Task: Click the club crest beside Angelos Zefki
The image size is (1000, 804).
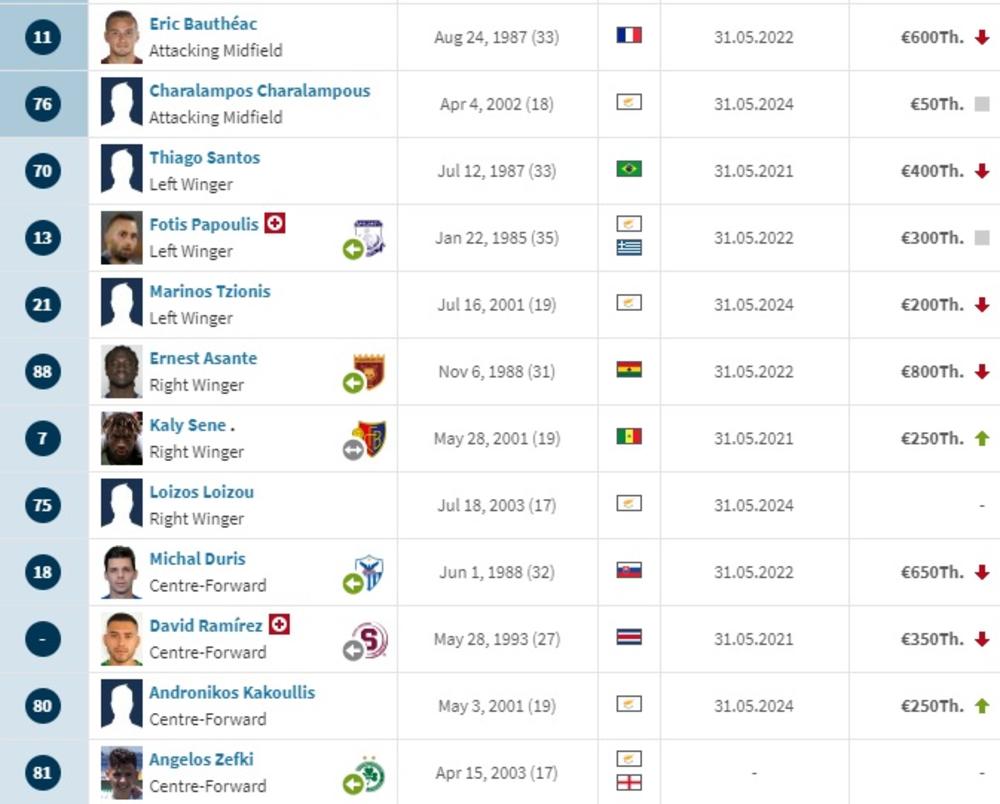Action: tap(369, 774)
